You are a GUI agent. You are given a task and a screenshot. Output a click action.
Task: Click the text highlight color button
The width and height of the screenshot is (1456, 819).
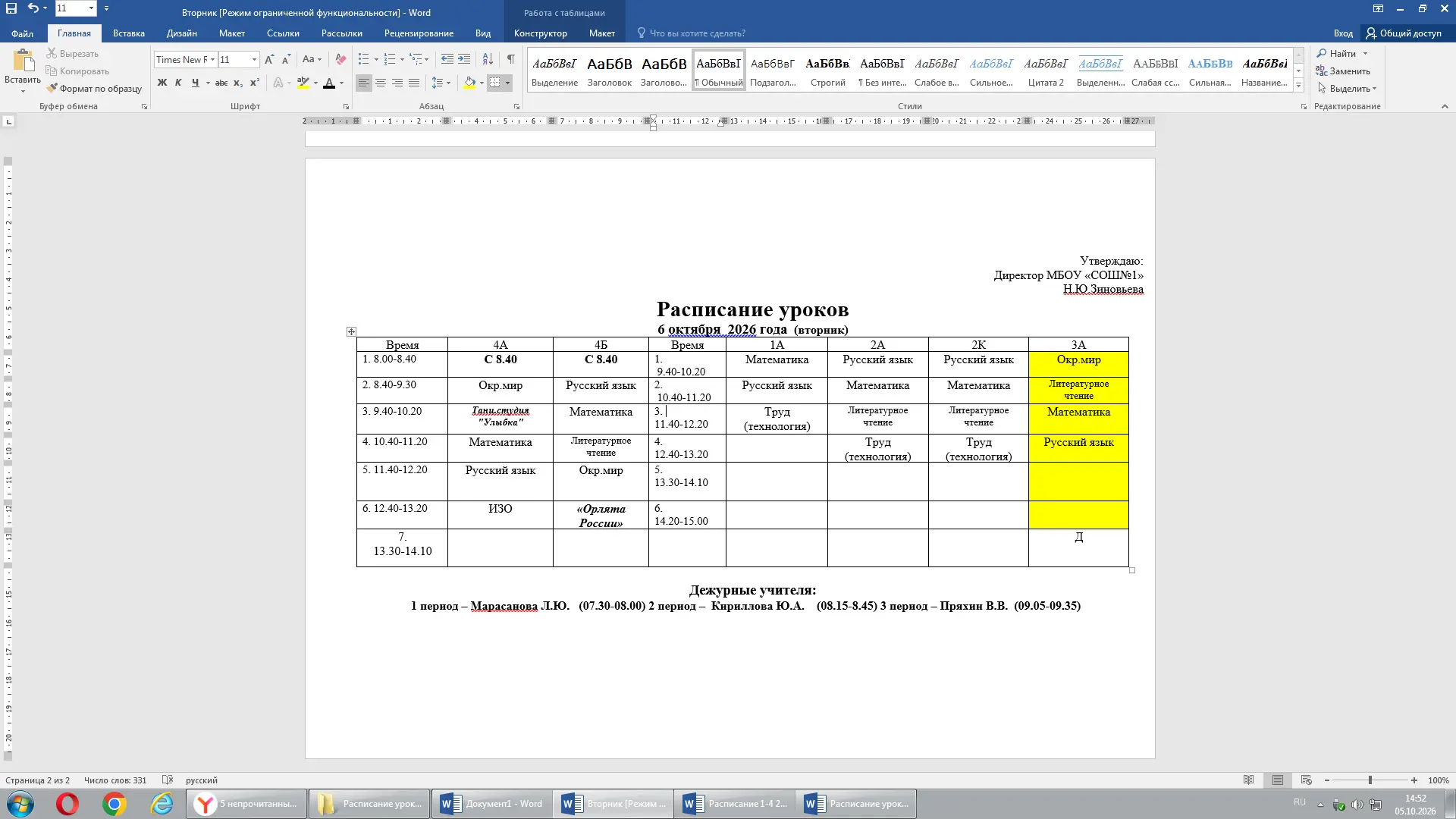[x=303, y=83]
